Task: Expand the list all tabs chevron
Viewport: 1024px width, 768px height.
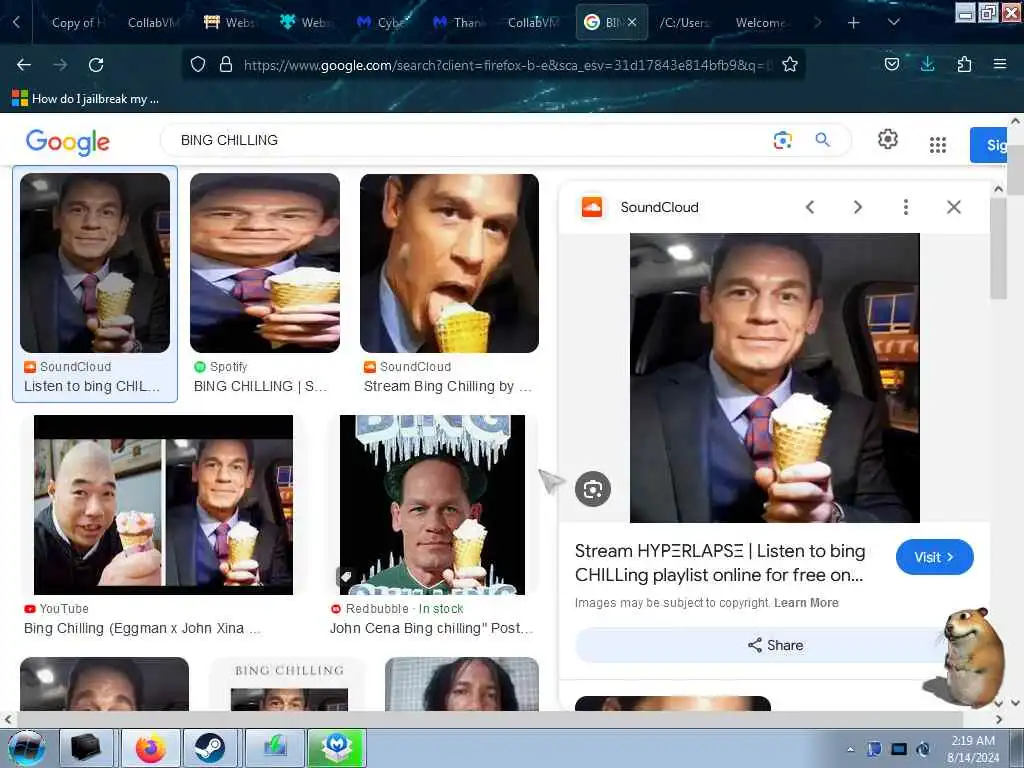Action: 894,22
